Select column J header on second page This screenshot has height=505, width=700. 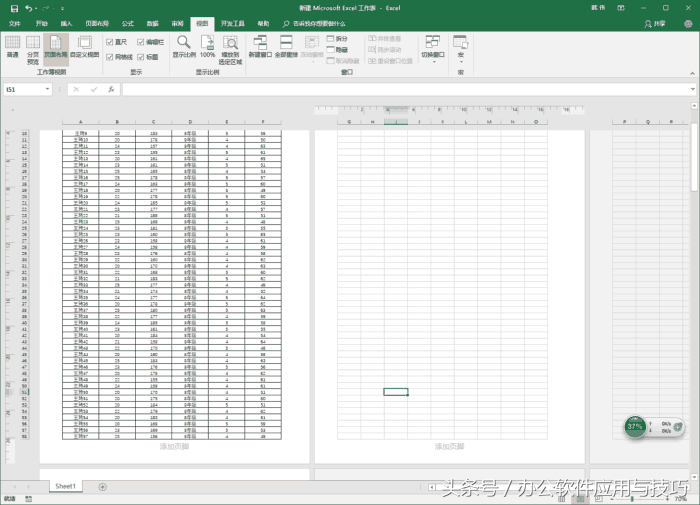click(419, 122)
